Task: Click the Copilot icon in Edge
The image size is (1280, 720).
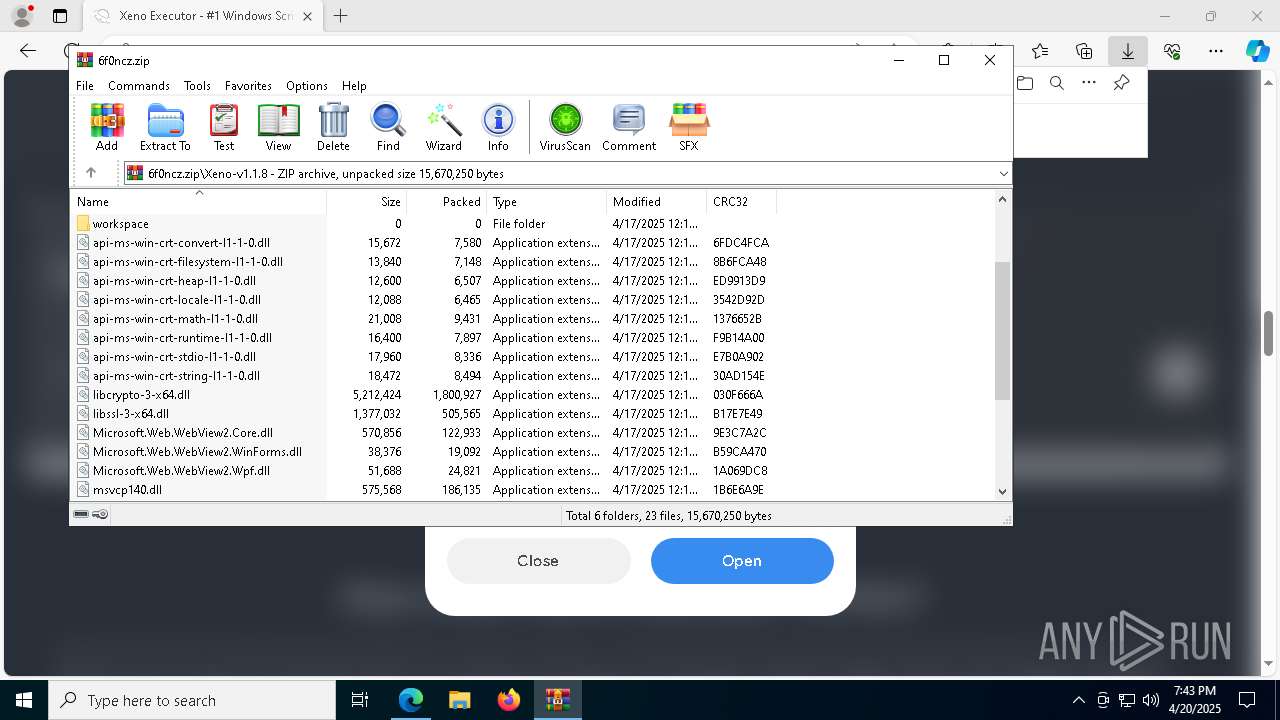Action: 1257,51
